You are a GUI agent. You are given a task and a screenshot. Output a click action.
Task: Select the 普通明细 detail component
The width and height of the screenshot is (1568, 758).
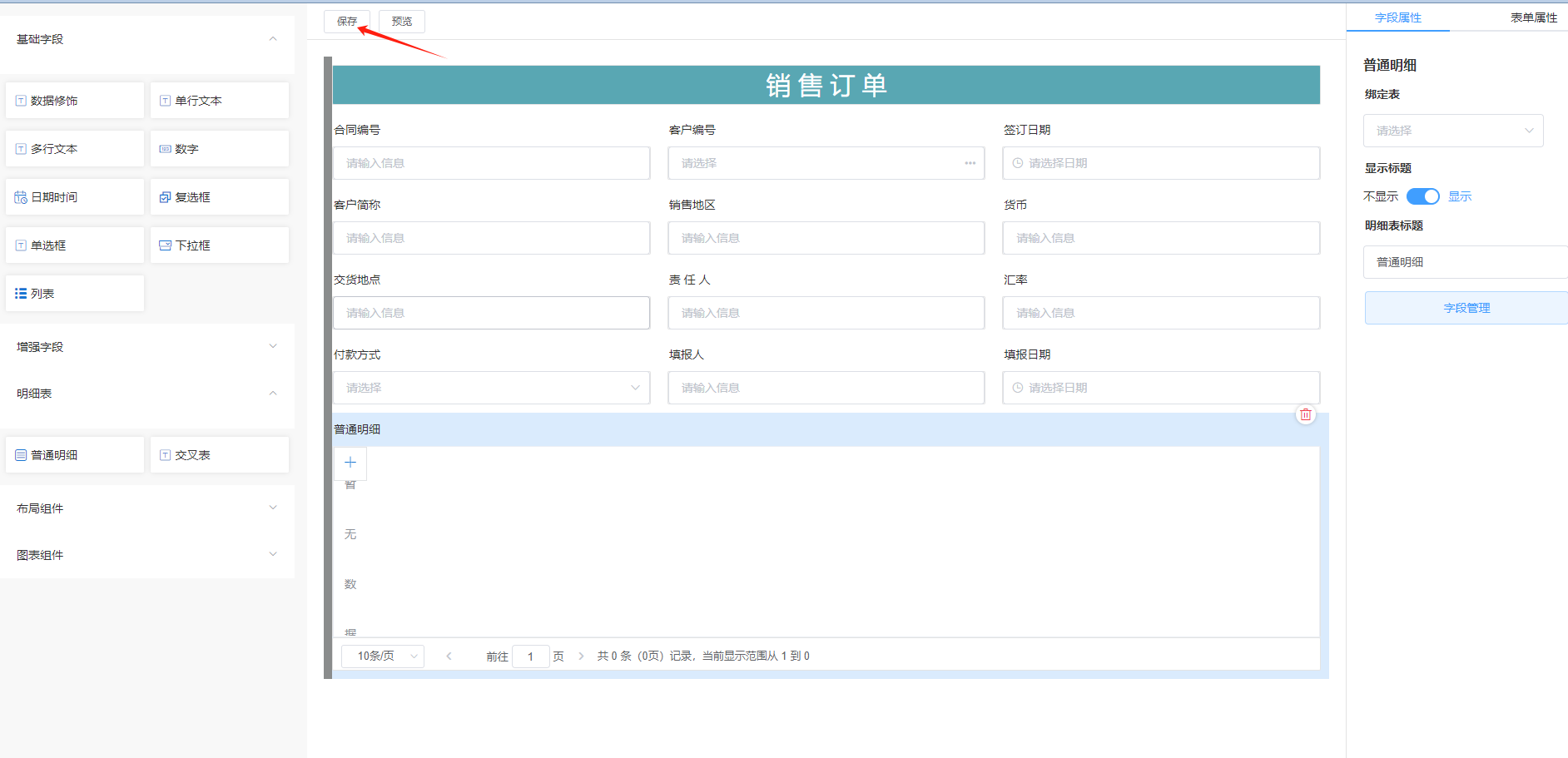[75, 455]
